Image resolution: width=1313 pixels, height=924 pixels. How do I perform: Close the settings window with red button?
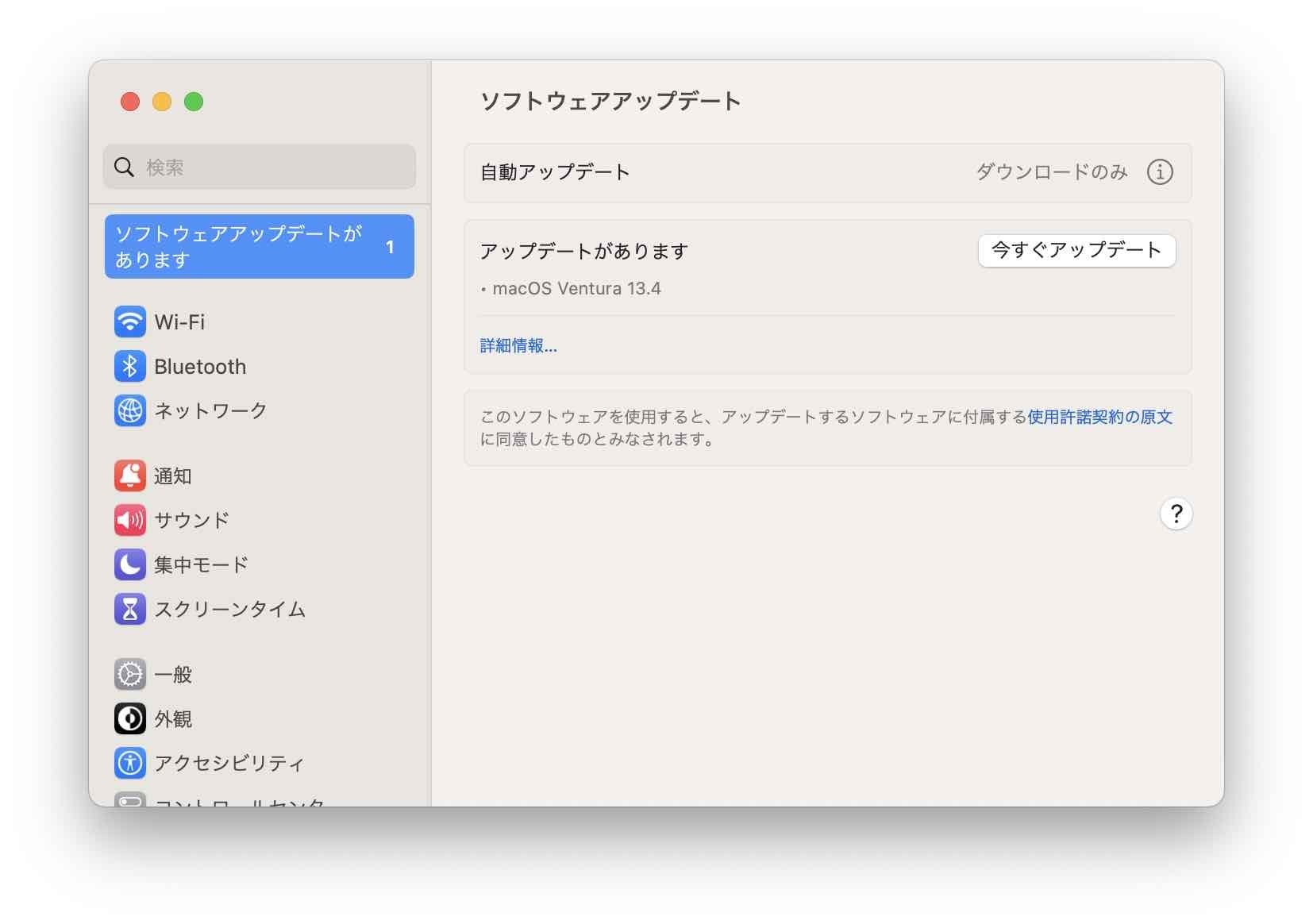[130, 102]
